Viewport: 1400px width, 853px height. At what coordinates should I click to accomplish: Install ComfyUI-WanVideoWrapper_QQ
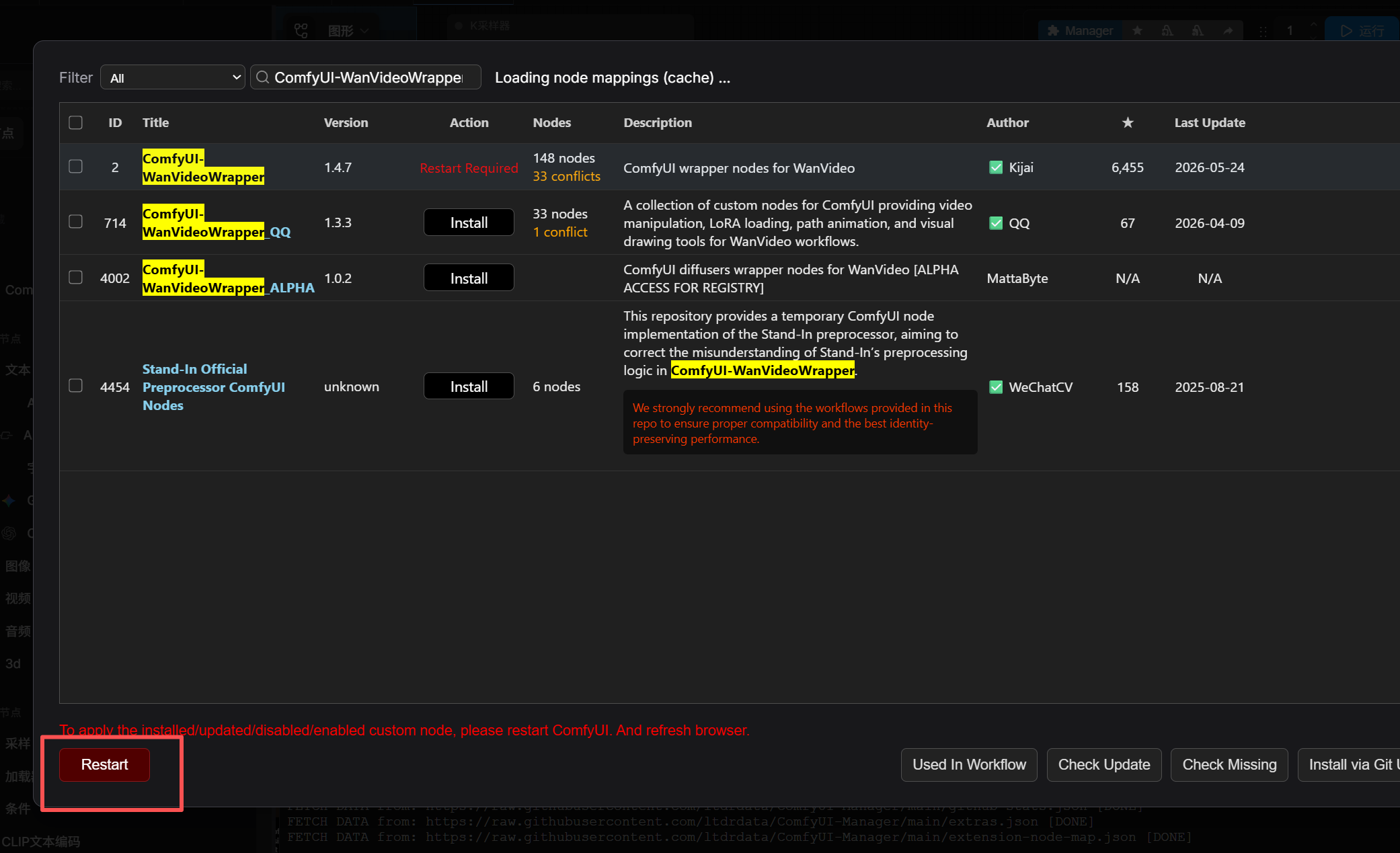(x=469, y=222)
